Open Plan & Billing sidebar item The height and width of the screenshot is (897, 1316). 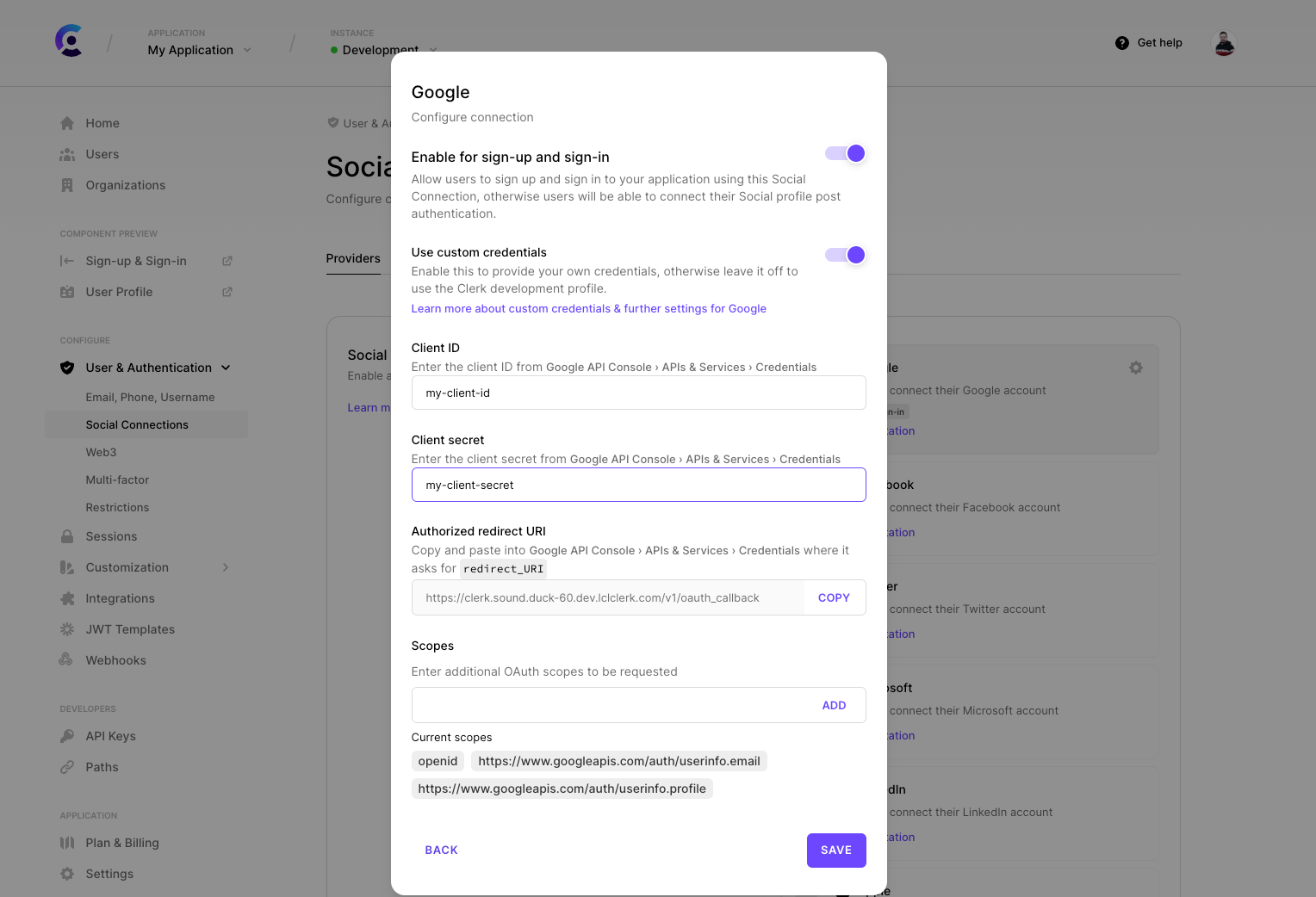(x=121, y=843)
